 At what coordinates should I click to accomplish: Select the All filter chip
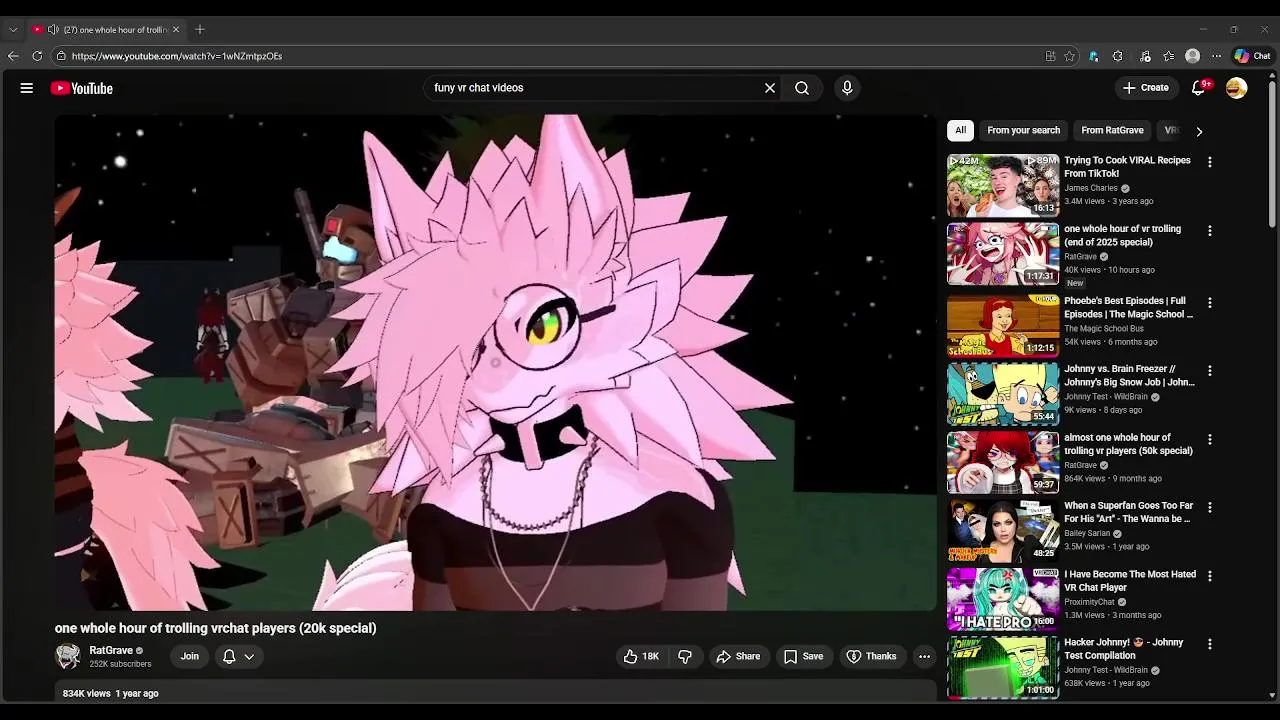click(960, 130)
